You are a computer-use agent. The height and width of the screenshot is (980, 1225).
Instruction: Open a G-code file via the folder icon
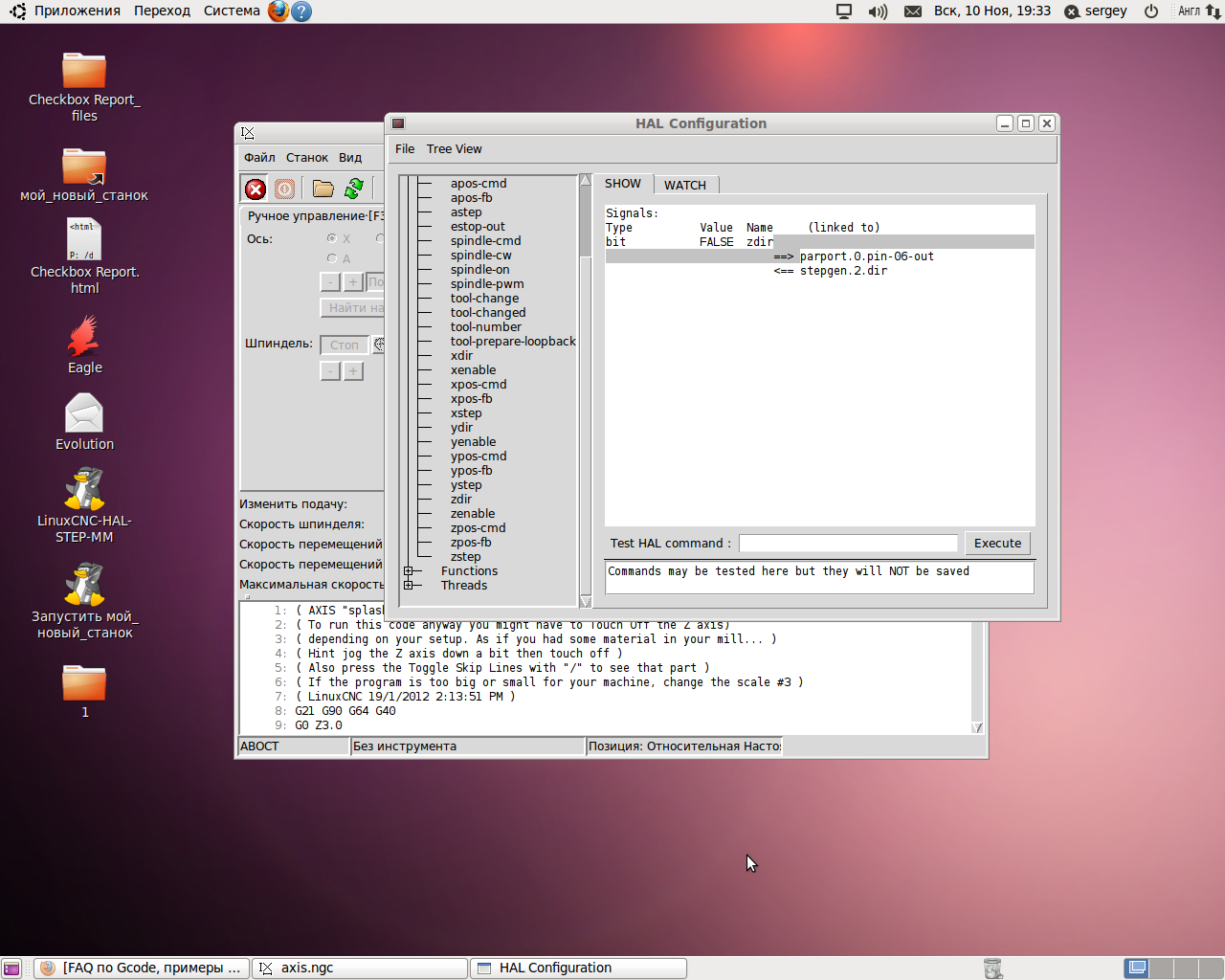(x=323, y=189)
